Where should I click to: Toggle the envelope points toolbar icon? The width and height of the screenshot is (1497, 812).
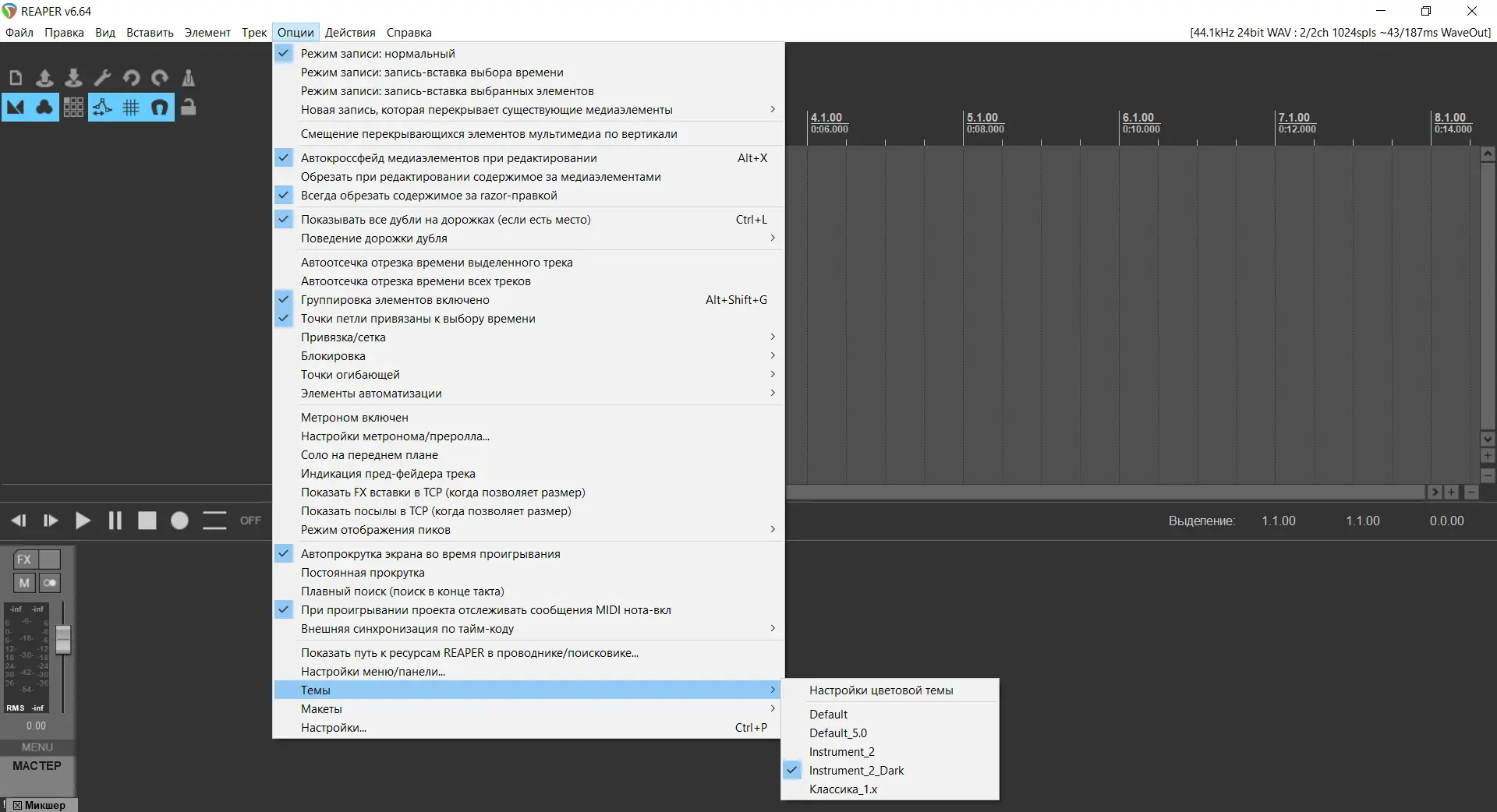(x=102, y=108)
